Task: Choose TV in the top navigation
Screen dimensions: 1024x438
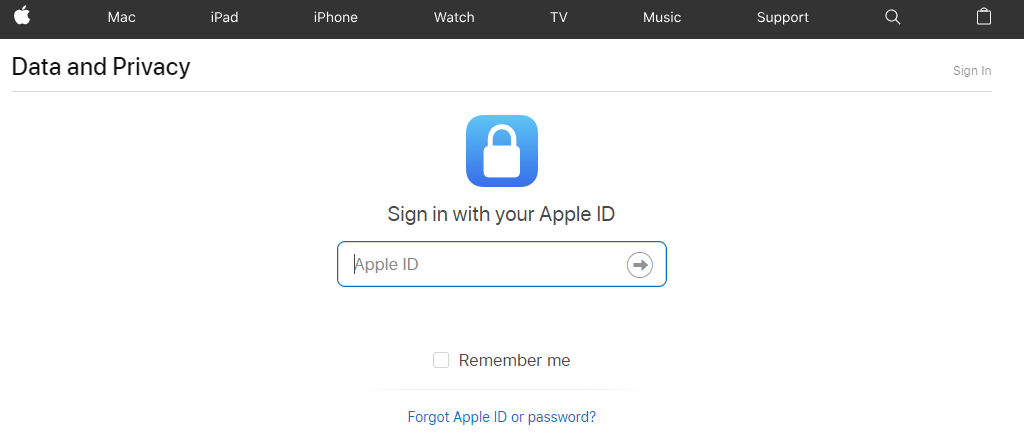Action: click(558, 18)
